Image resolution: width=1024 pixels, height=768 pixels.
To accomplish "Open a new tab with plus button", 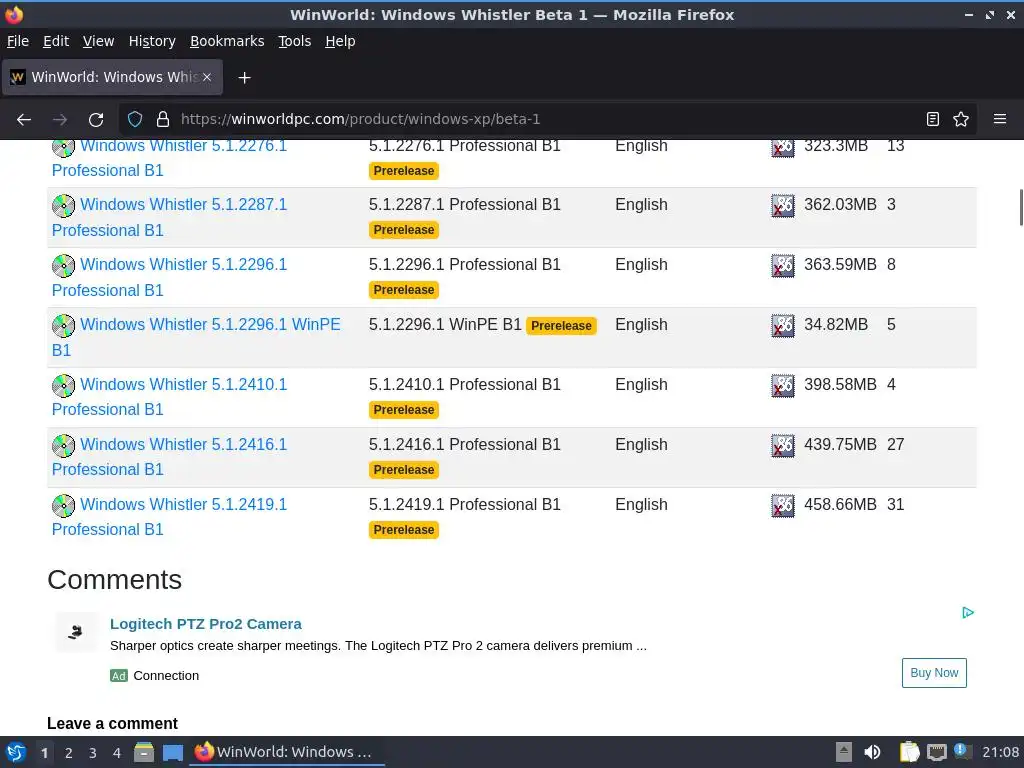I will [244, 78].
